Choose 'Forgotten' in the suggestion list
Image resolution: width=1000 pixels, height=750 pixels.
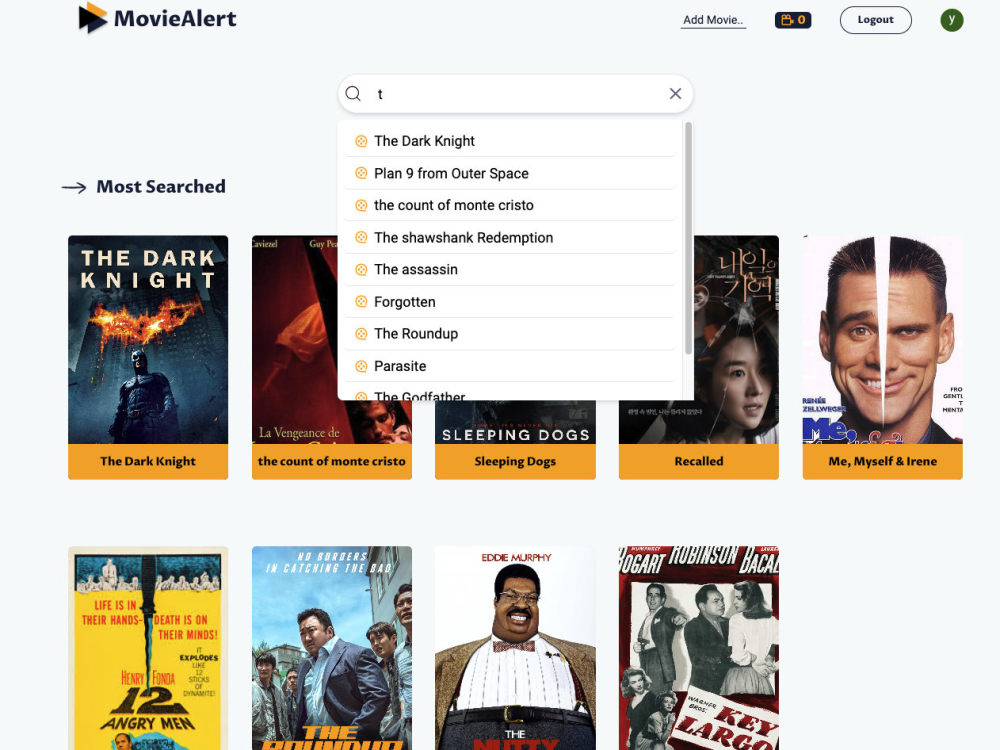510,302
